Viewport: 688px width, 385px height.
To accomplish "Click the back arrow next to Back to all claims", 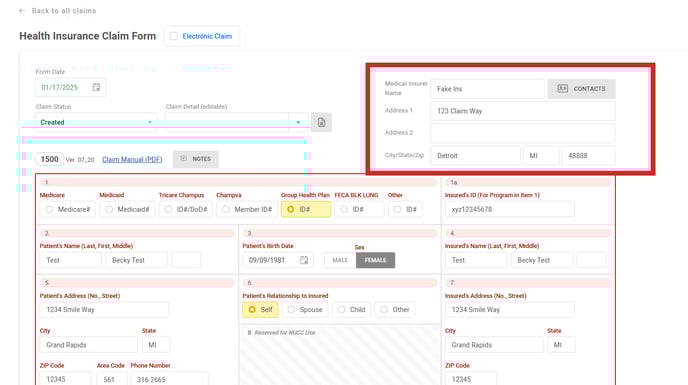I will click(22, 11).
